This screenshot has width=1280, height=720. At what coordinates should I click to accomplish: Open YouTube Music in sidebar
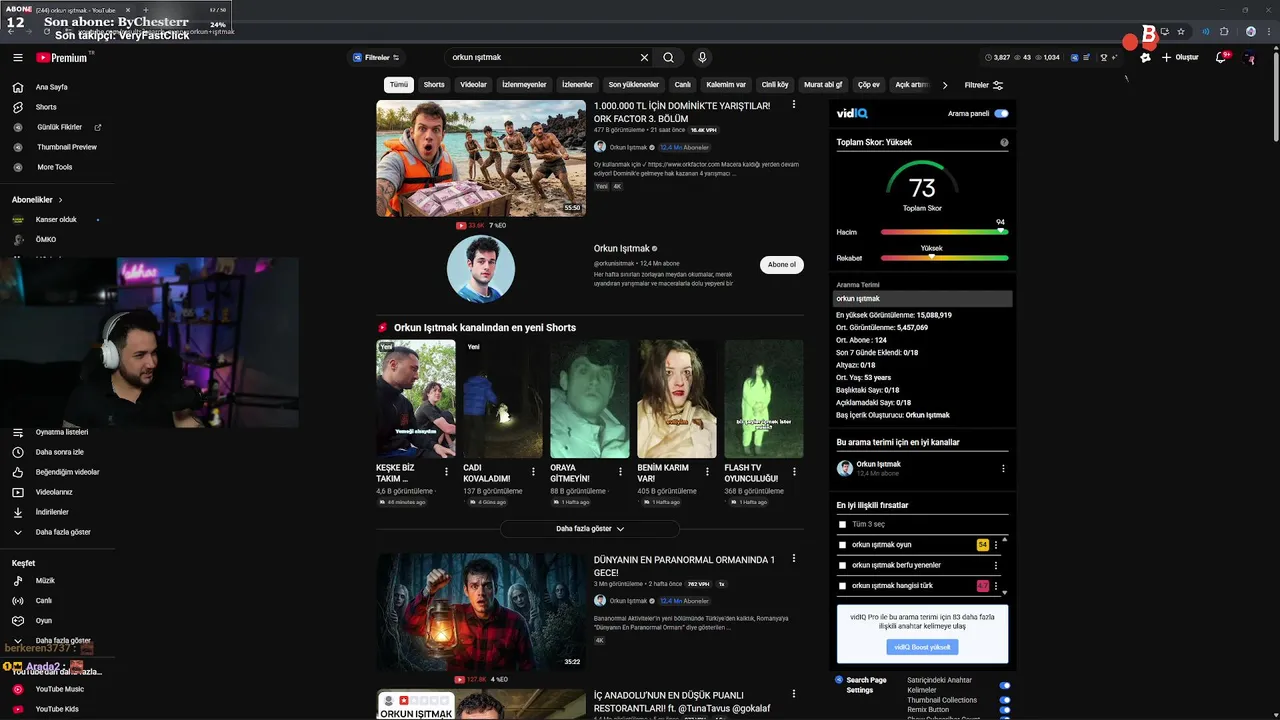click(x=58, y=689)
